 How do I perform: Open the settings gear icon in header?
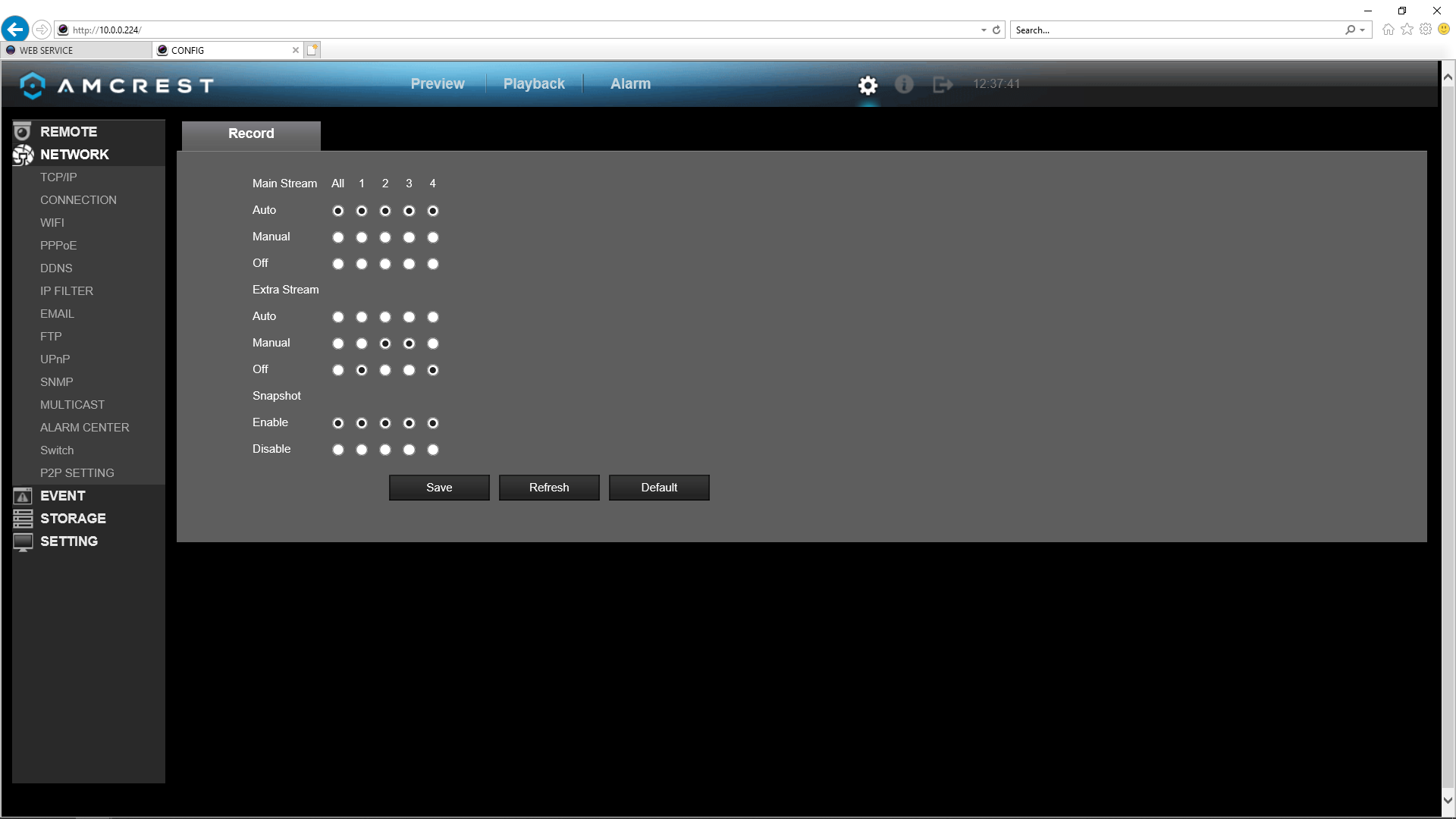coord(868,85)
